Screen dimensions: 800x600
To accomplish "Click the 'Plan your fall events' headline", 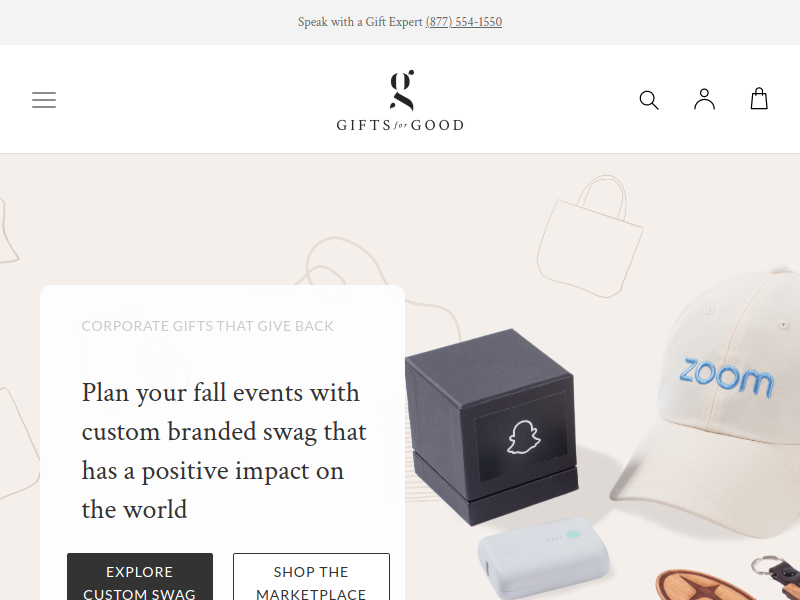I will pos(224,451).
